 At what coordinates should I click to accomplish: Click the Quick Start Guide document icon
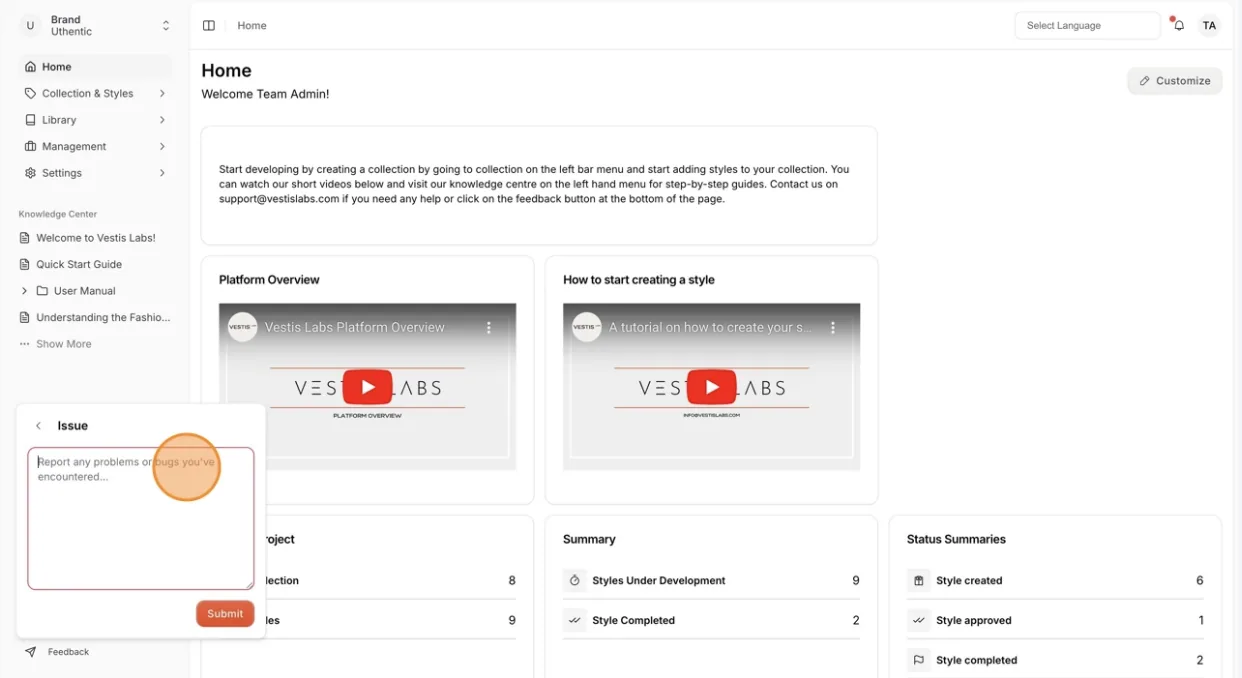point(25,265)
